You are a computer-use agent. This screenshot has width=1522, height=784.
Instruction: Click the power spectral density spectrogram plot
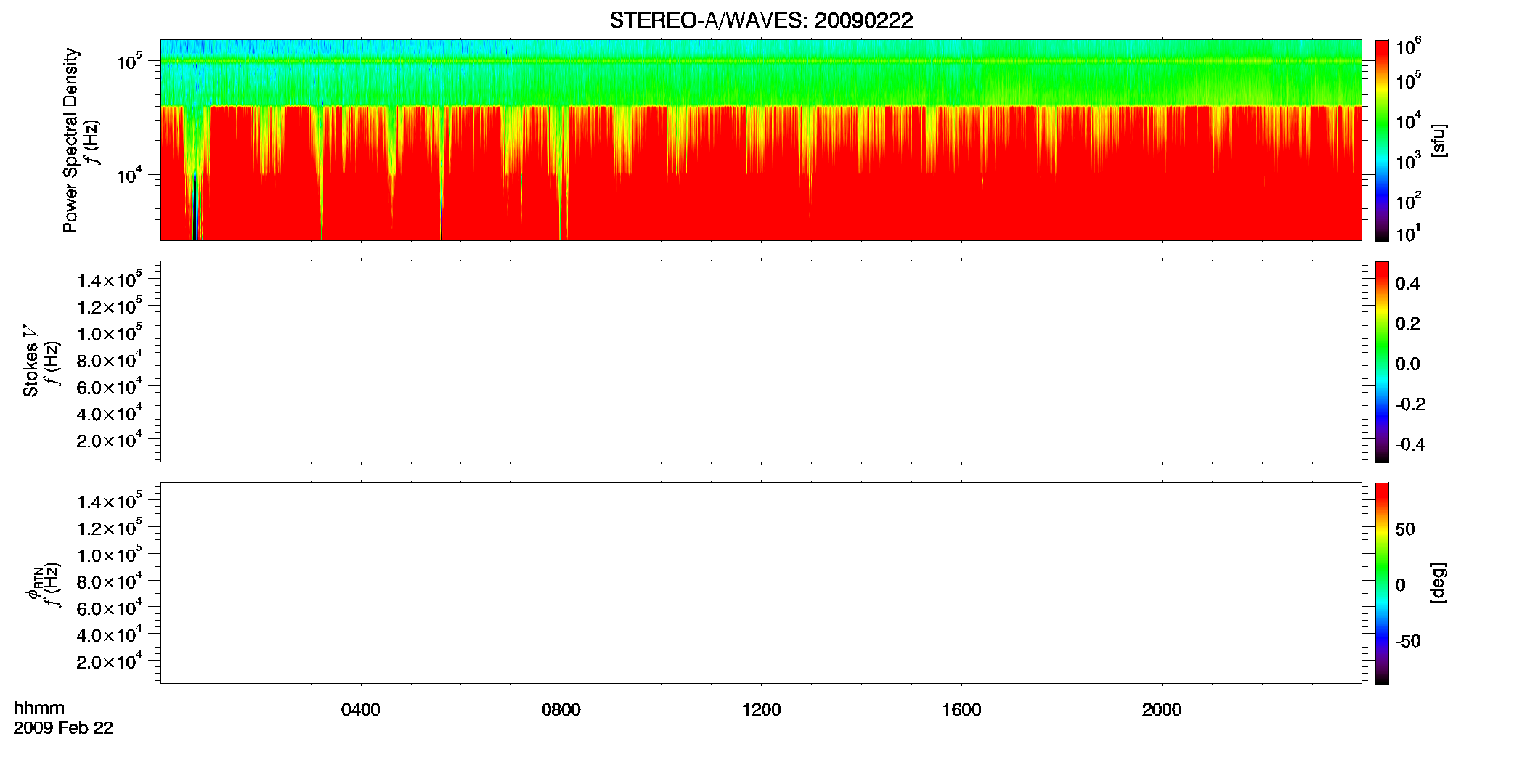pos(761,140)
